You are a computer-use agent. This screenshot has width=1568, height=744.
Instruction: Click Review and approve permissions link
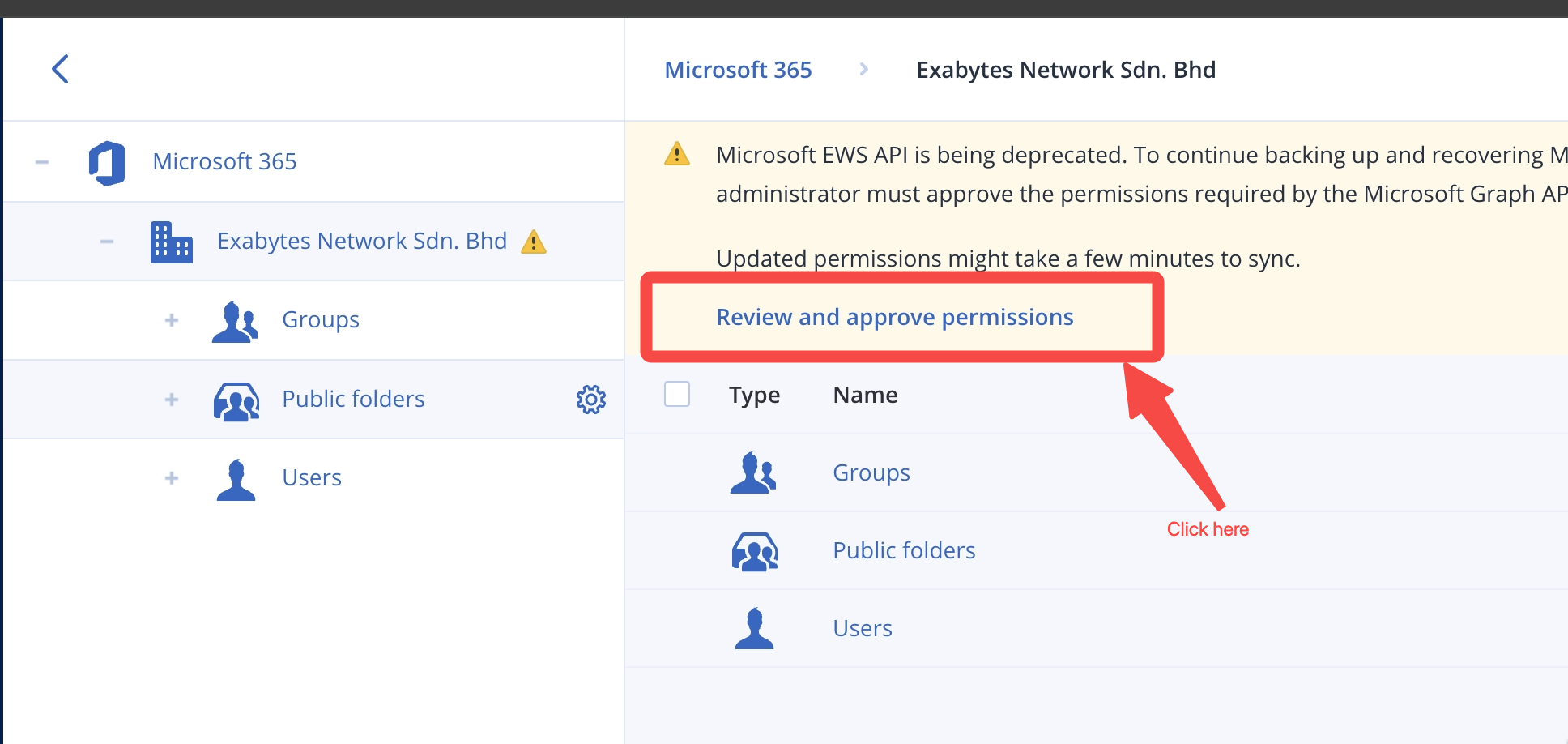[895, 317]
